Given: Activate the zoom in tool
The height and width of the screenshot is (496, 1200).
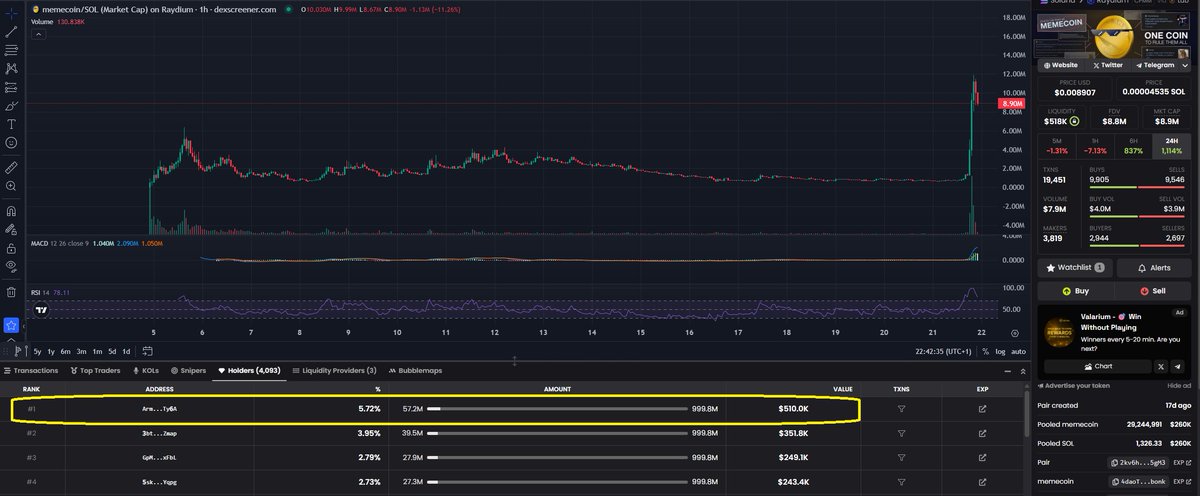Looking at the screenshot, I should click(x=11, y=186).
